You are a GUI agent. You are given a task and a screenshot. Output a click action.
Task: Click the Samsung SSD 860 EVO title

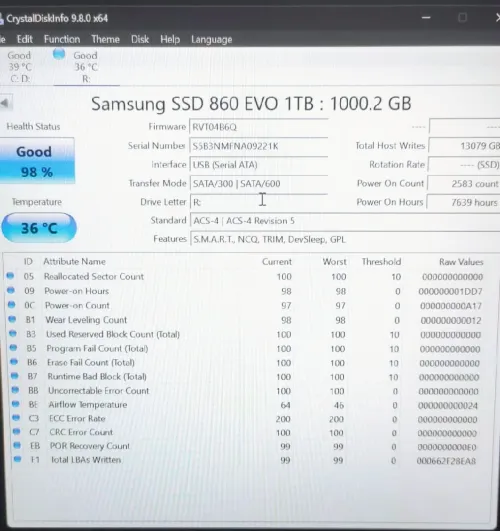pos(251,104)
